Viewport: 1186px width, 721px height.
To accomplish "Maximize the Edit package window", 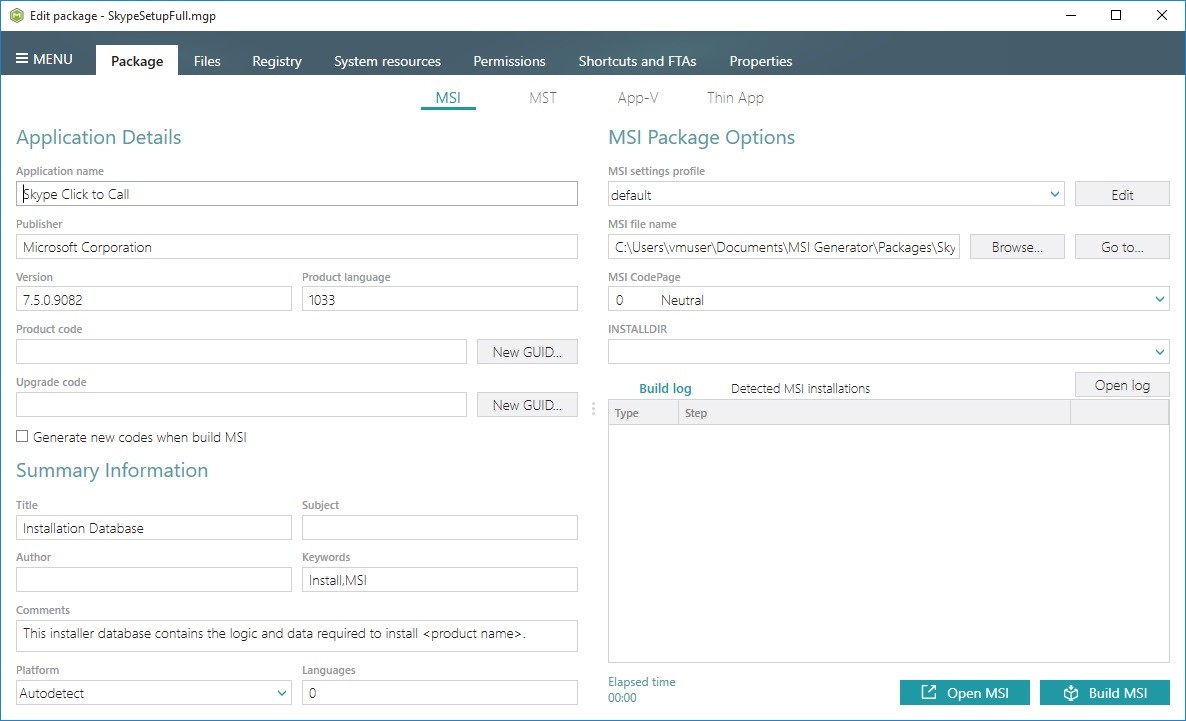I will click(x=1116, y=15).
